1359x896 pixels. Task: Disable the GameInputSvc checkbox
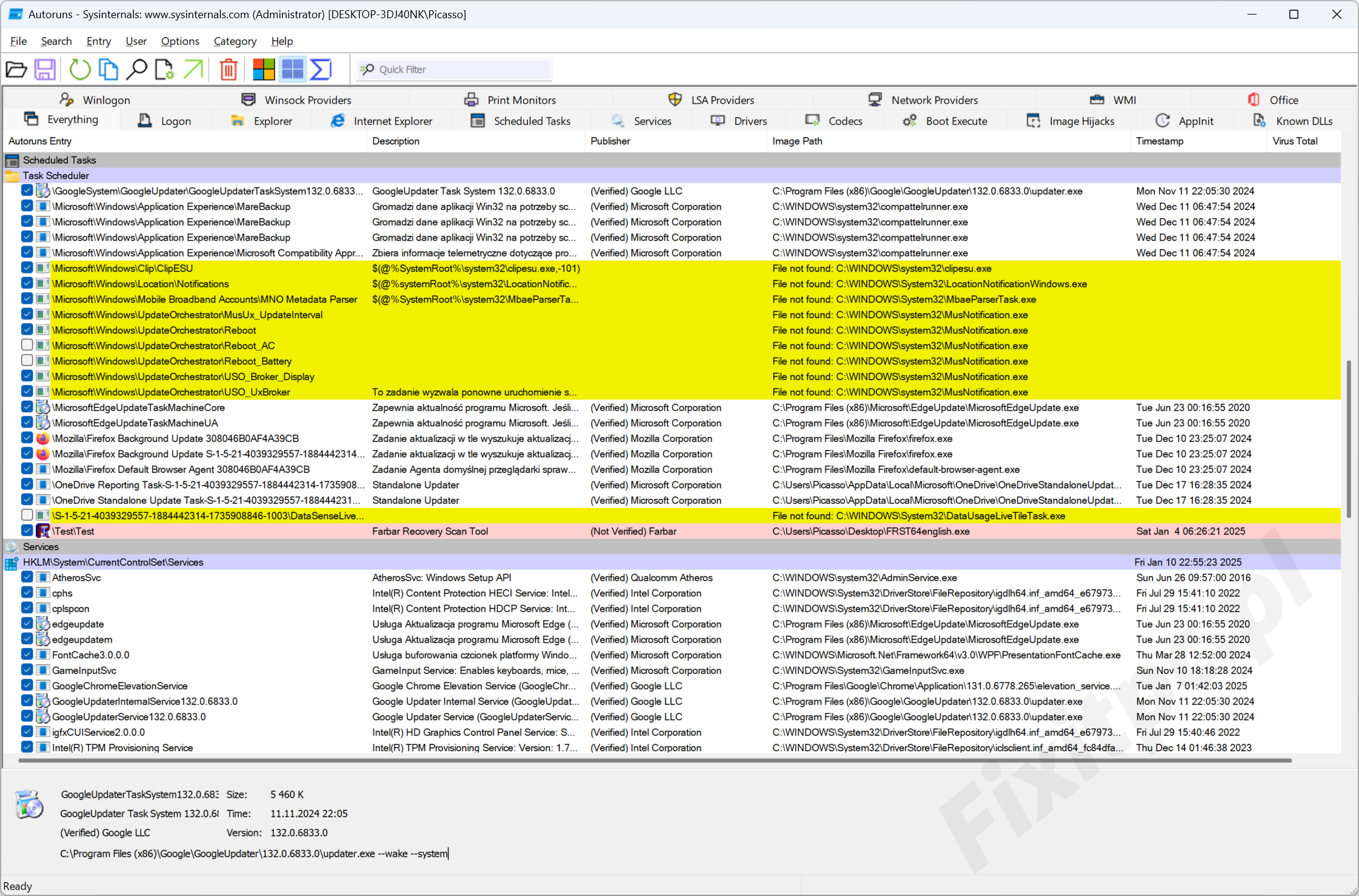click(x=27, y=670)
